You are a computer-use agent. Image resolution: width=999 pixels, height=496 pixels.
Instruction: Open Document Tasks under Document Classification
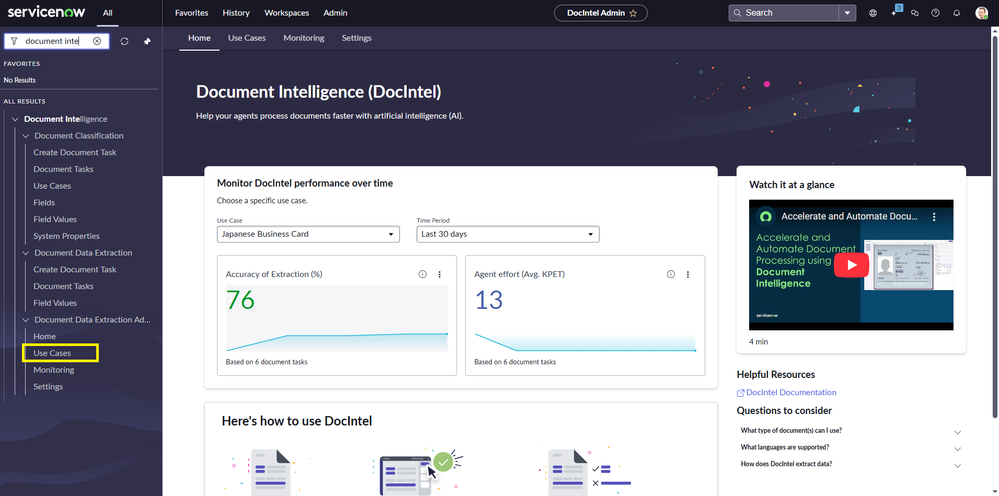[x=64, y=169]
